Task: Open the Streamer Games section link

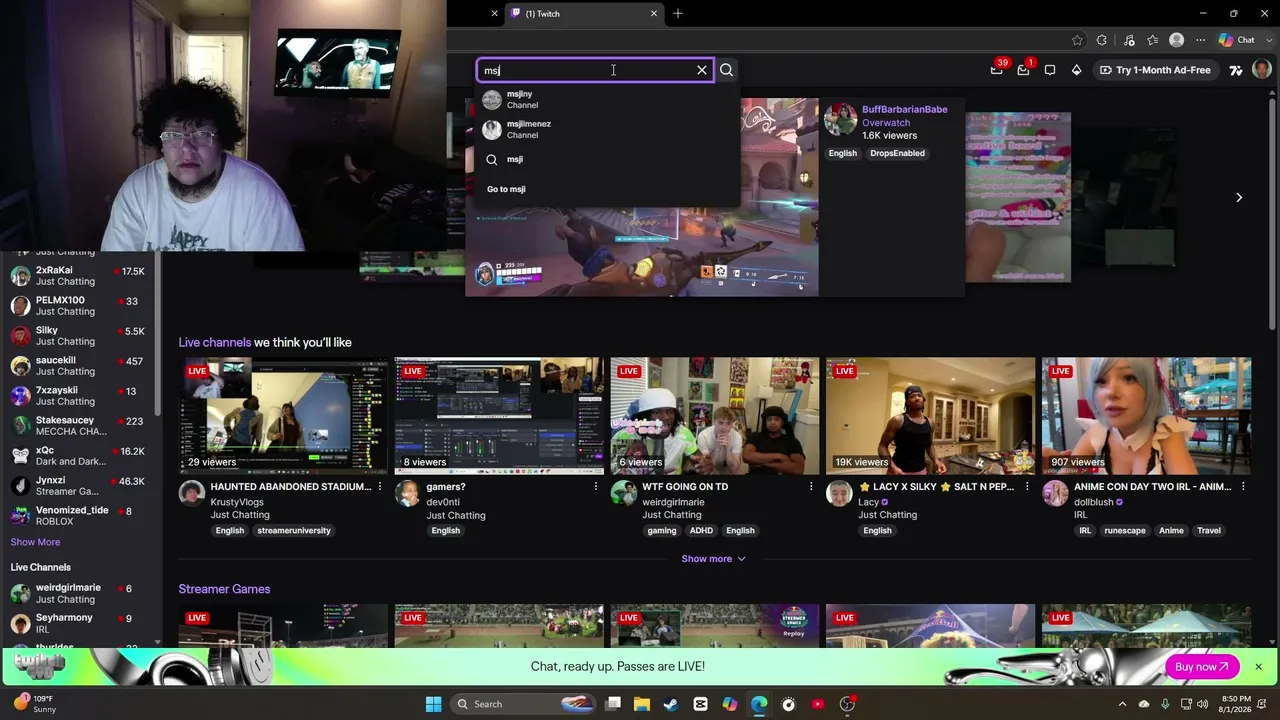Action: [224, 589]
